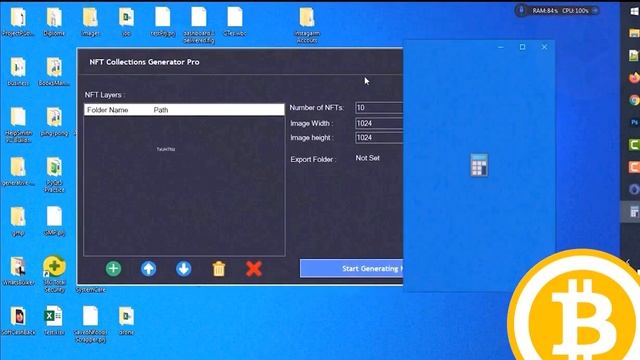Select the generative desktop folder
This screenshot has width=640, height=360.
[x=18, y=171]
